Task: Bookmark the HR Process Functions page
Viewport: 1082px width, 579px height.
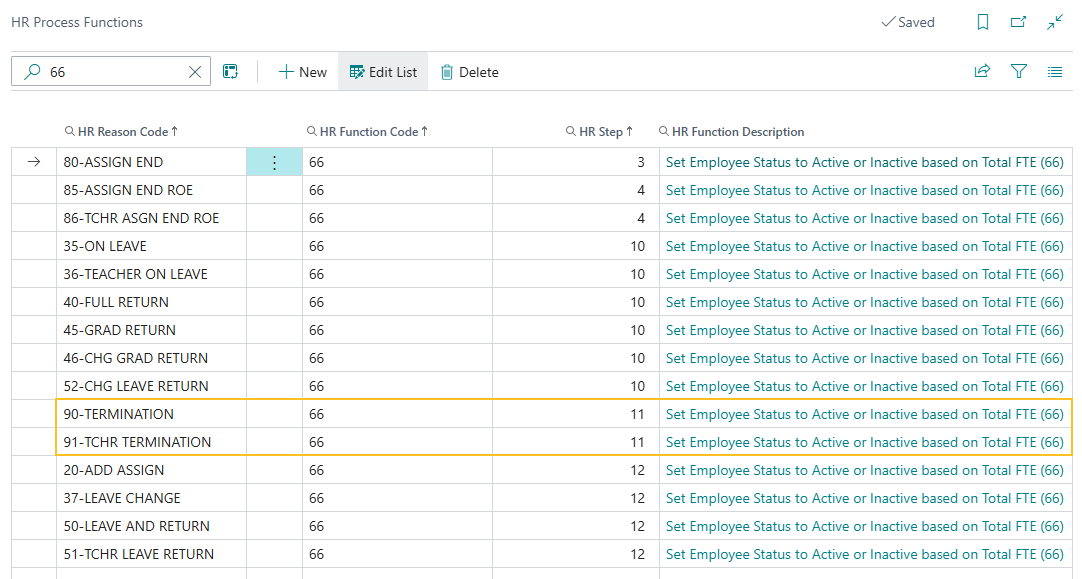Action: (982, 21)
